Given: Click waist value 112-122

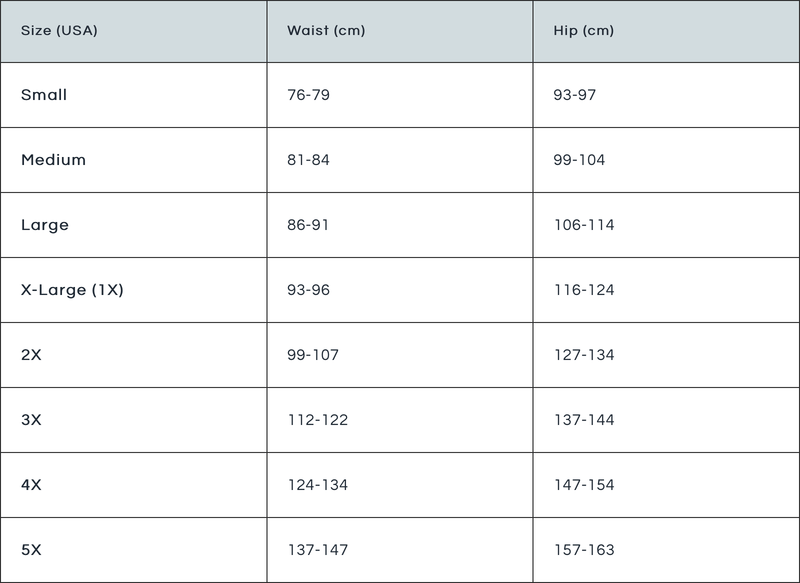Looking at the screenshot, I should [317, 420].
